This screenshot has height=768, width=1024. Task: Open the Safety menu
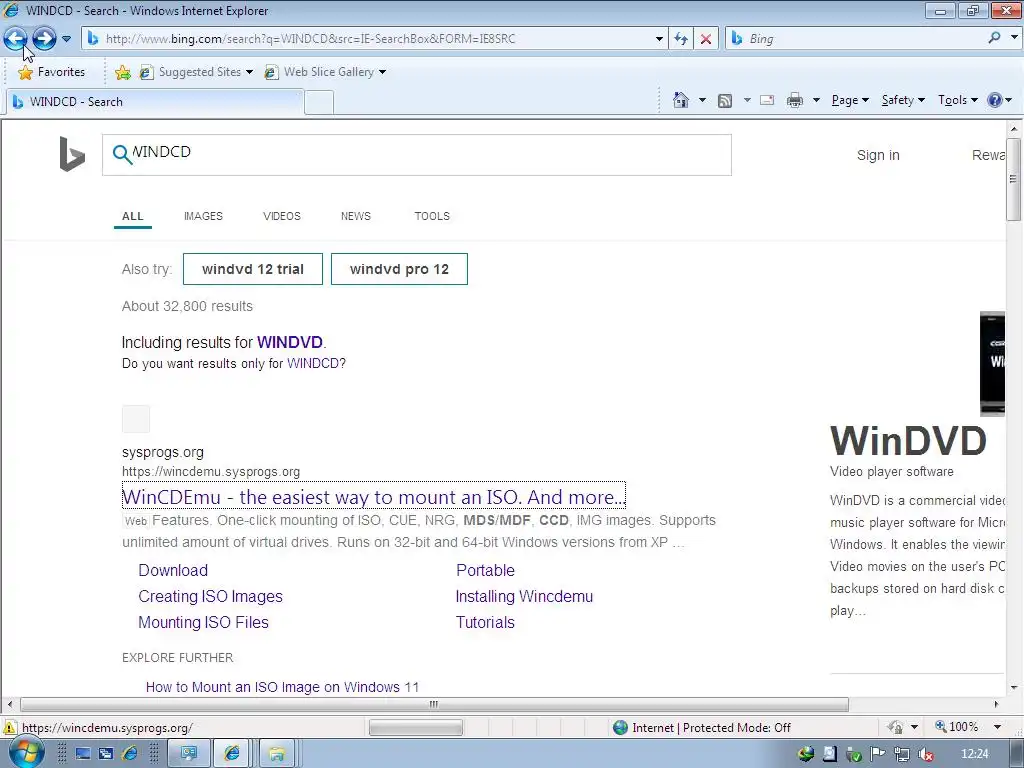[903, 100]
